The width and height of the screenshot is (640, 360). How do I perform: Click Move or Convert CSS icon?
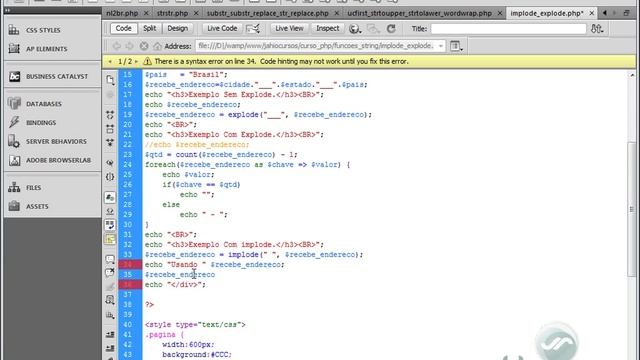[x=110, y=315]
